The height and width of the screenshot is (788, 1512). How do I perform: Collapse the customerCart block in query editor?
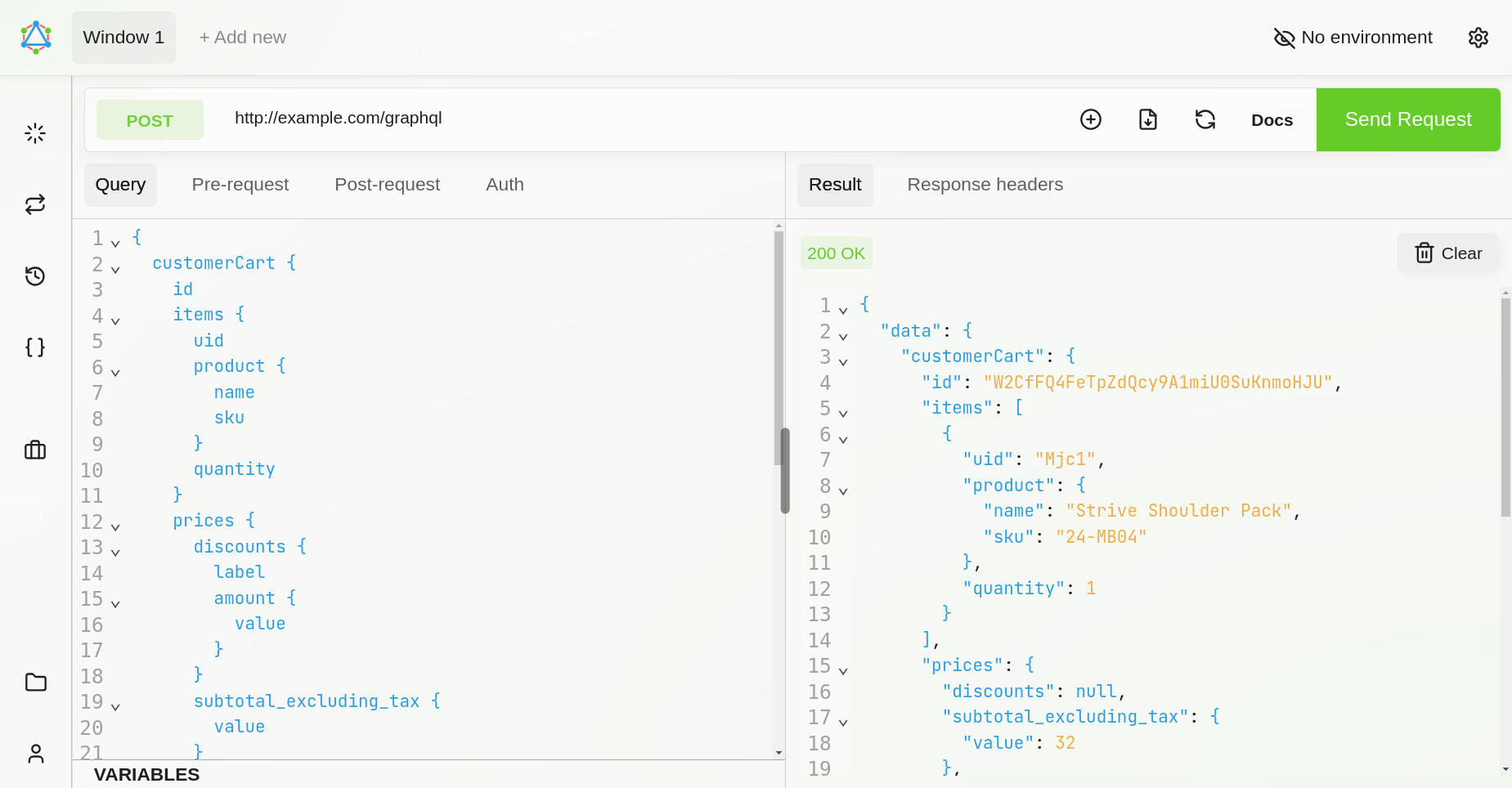click(115, 269)
